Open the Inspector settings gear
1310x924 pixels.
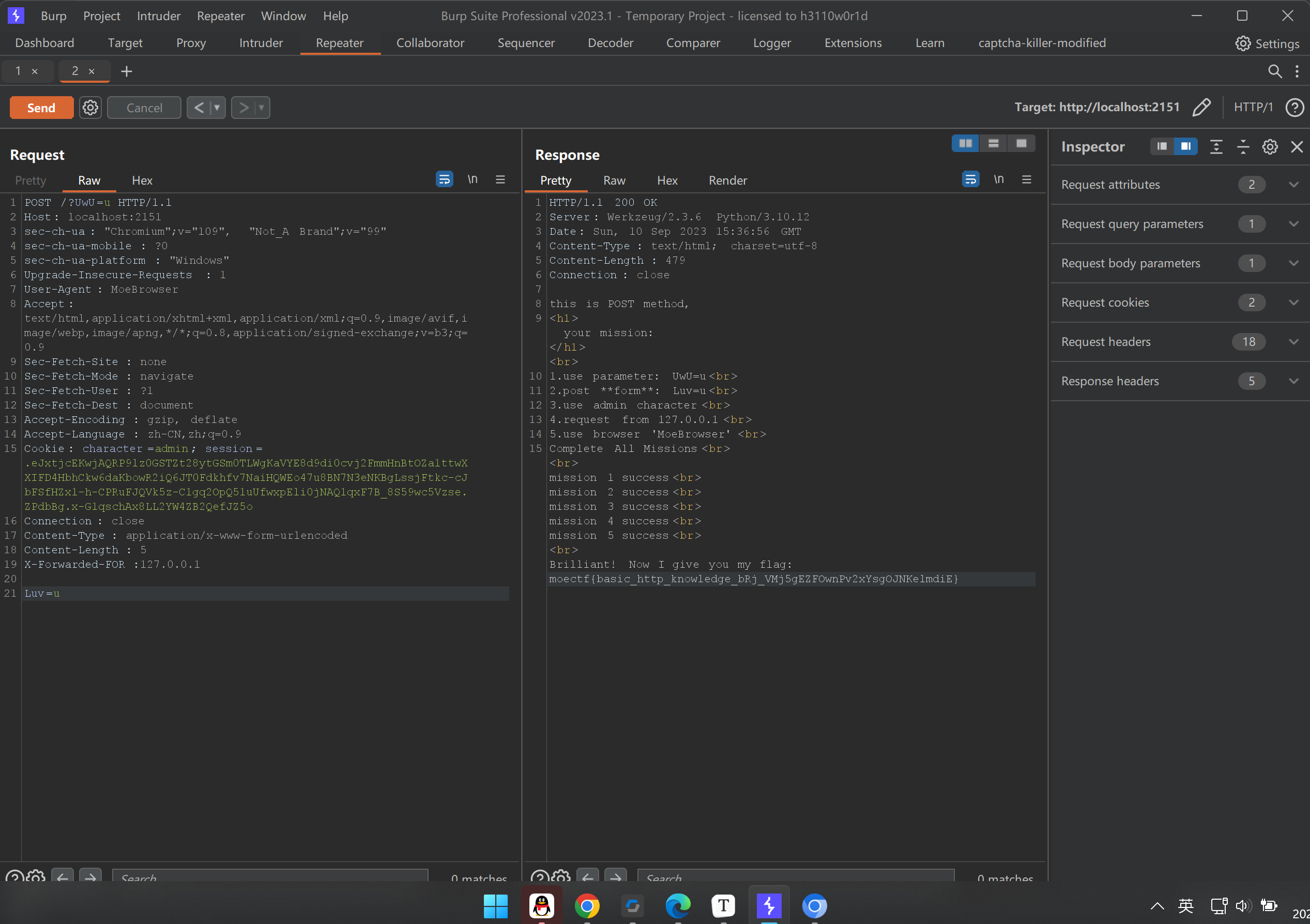pyautogui.click(x=1270, y=147)
